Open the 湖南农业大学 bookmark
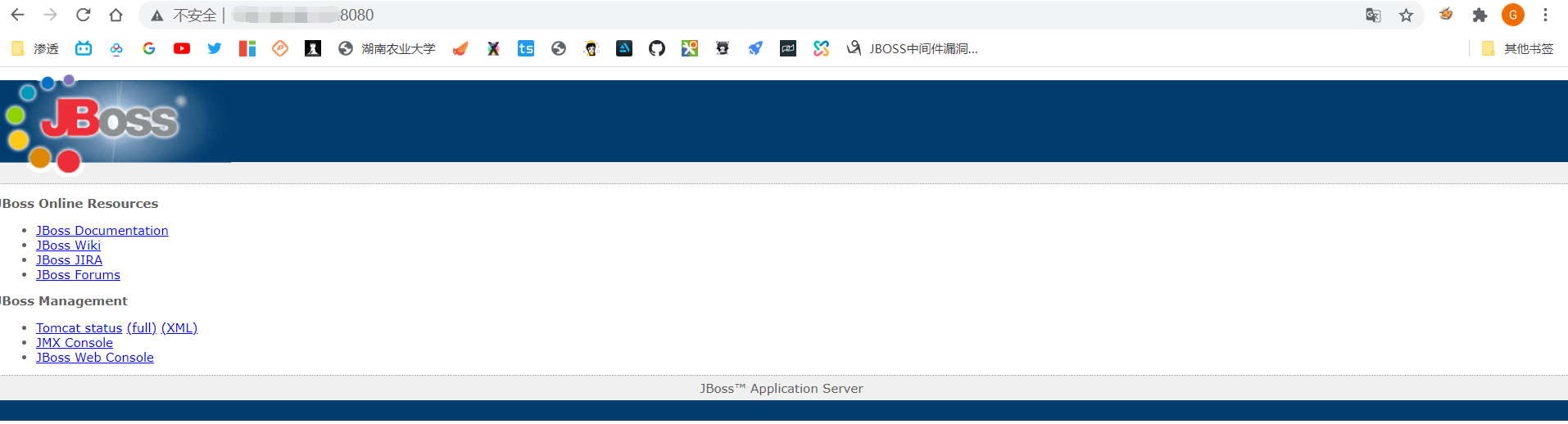1568x424 pixels. 387,48
